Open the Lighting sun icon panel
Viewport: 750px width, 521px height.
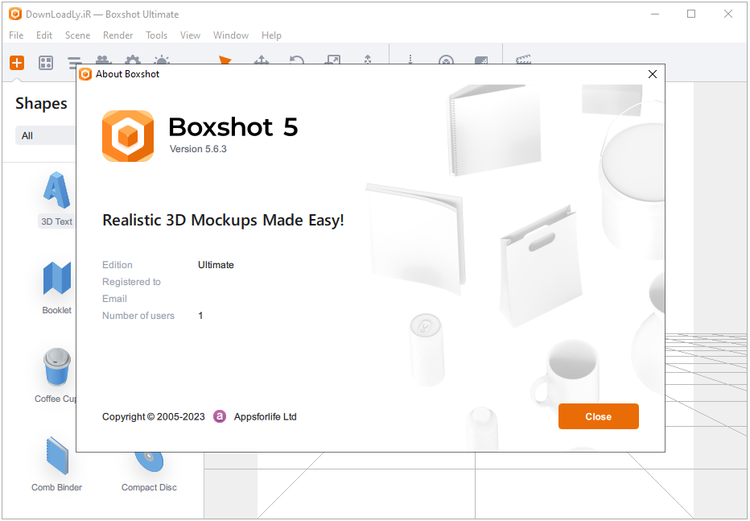click(162, 60)
